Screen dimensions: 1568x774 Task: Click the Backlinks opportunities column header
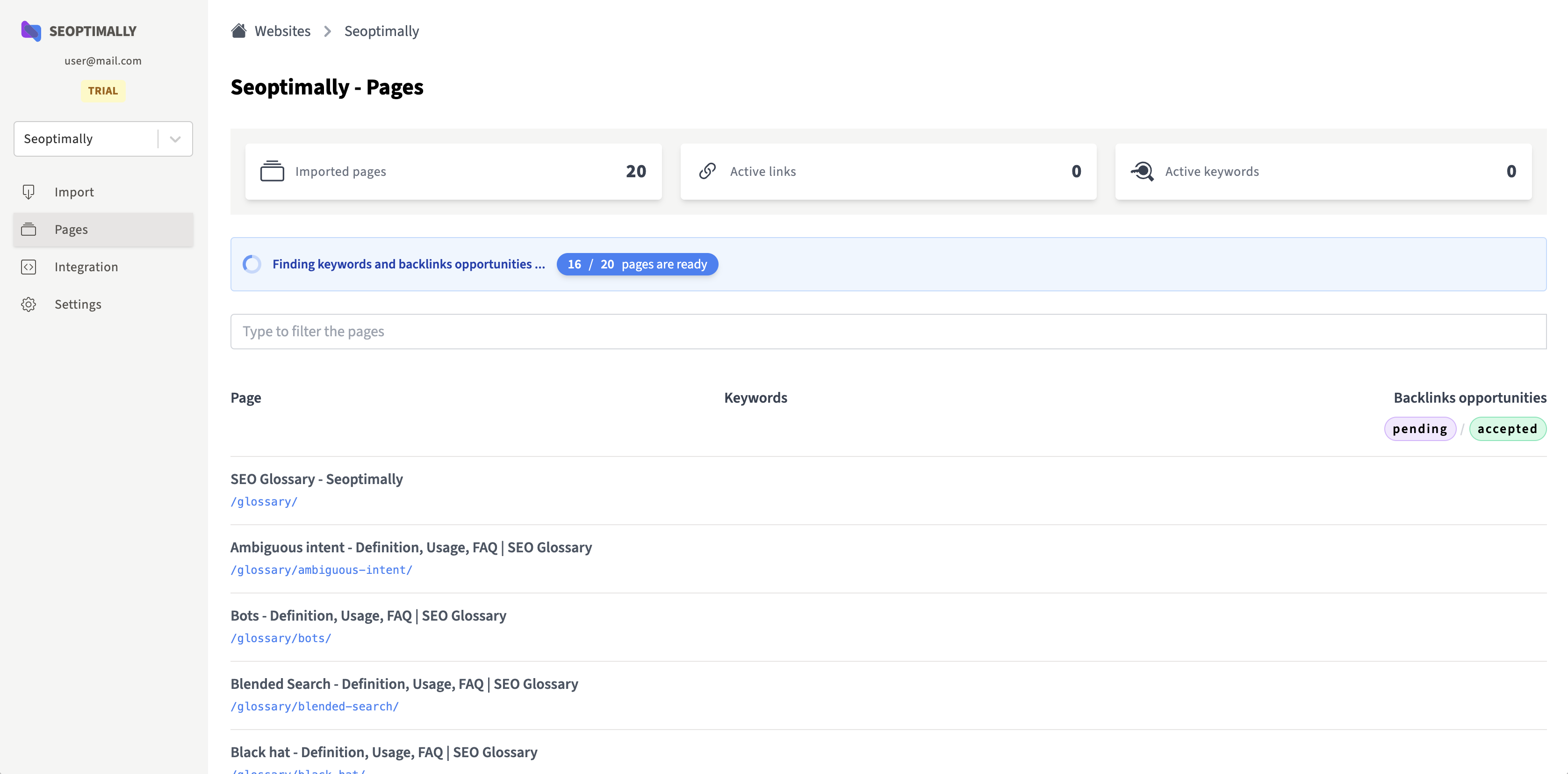[x=1470, y=398]
